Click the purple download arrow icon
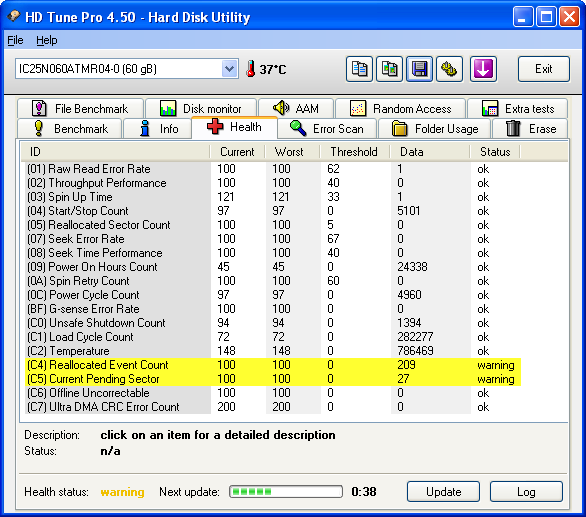586x517 pixels. pos(483,69)
